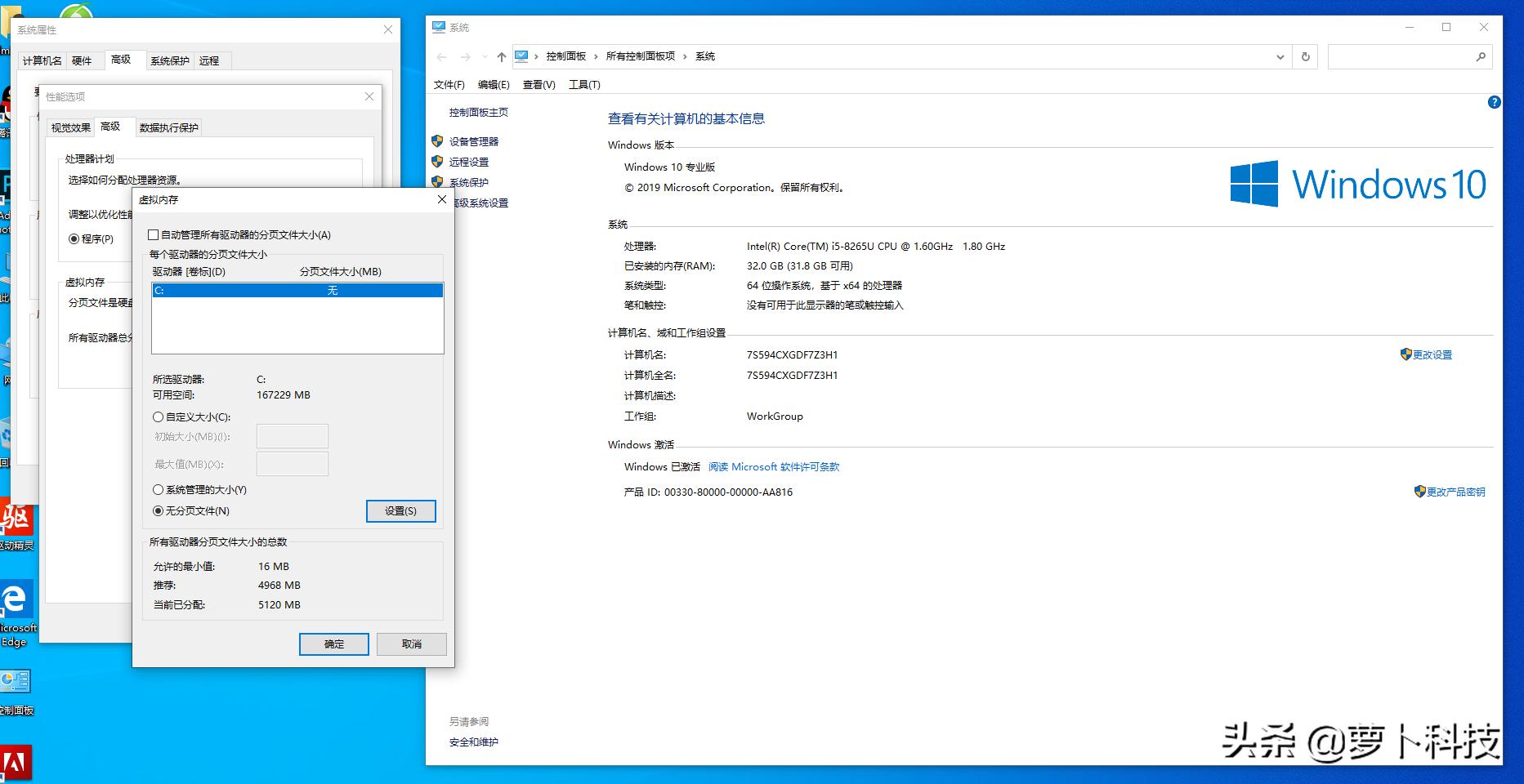Click the 更改设置 link for computer name

[1432, 354]
